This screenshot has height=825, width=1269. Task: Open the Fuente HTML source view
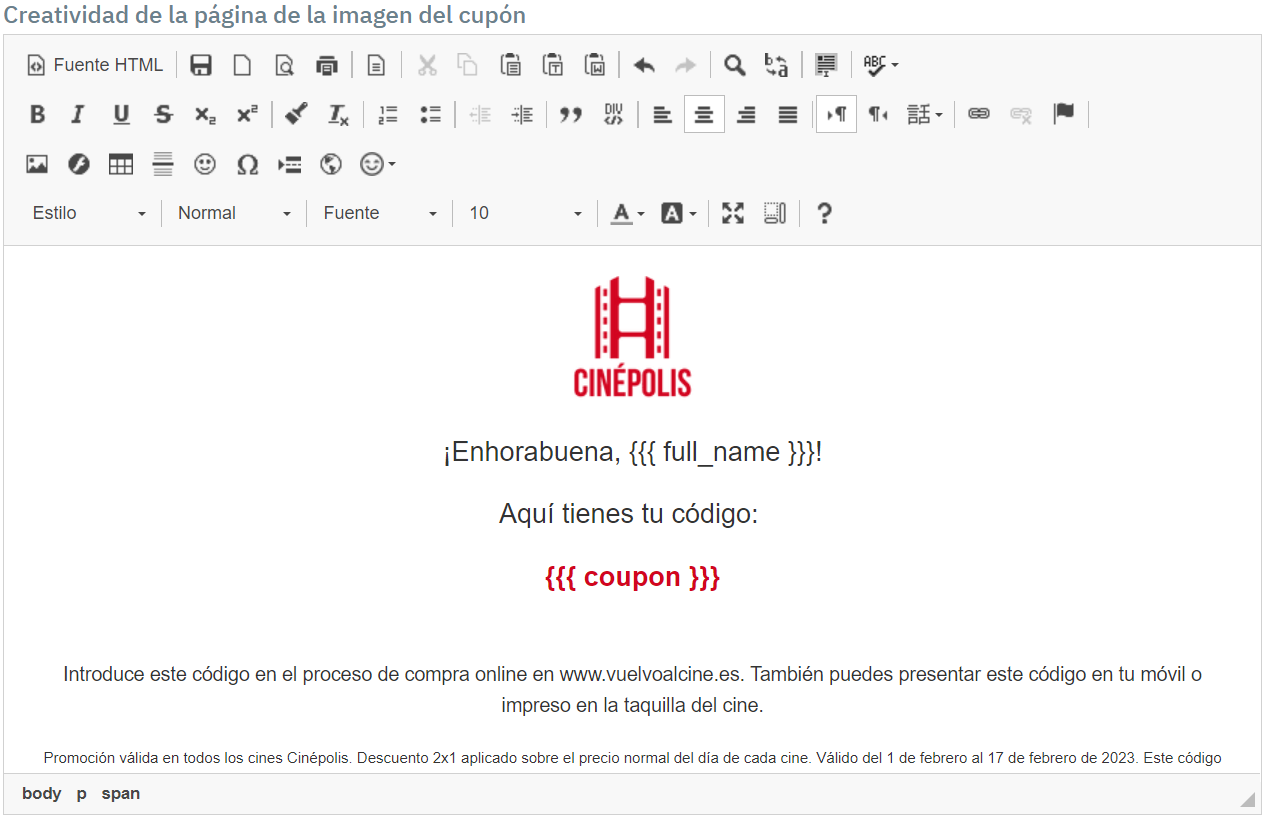95,65
